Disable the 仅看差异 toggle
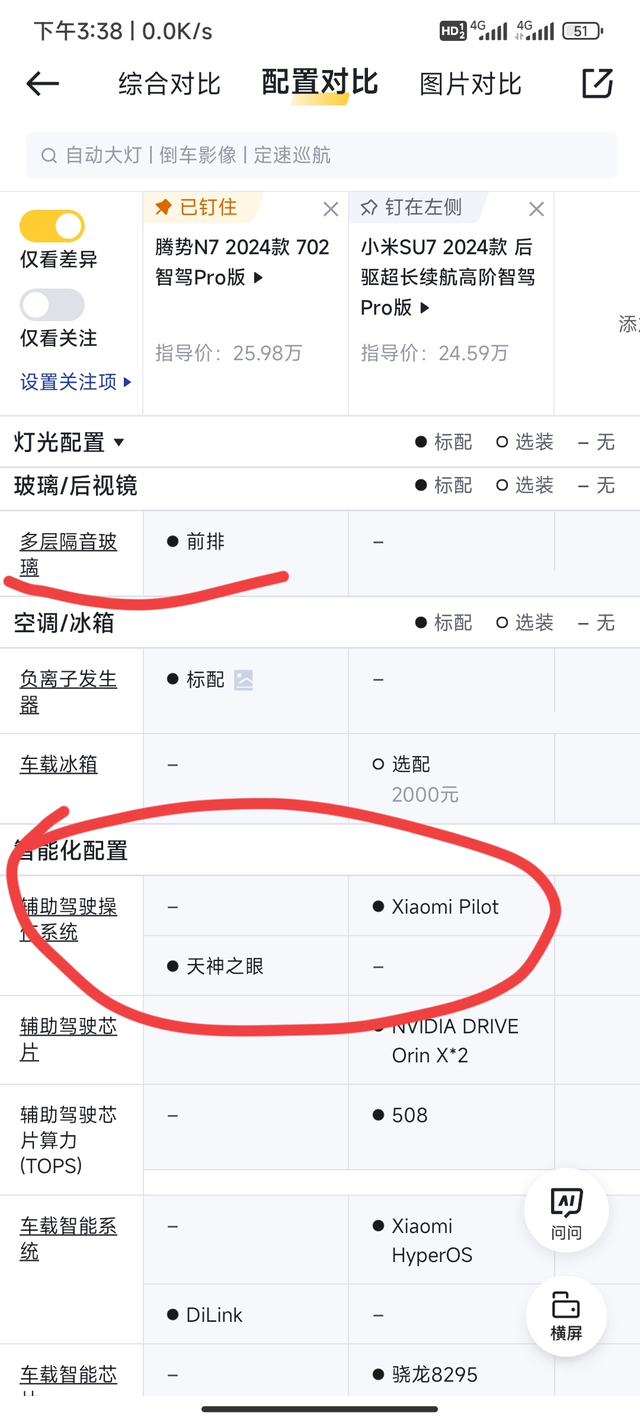Viewport: 640px width, 1422px height. pos(52,226)
